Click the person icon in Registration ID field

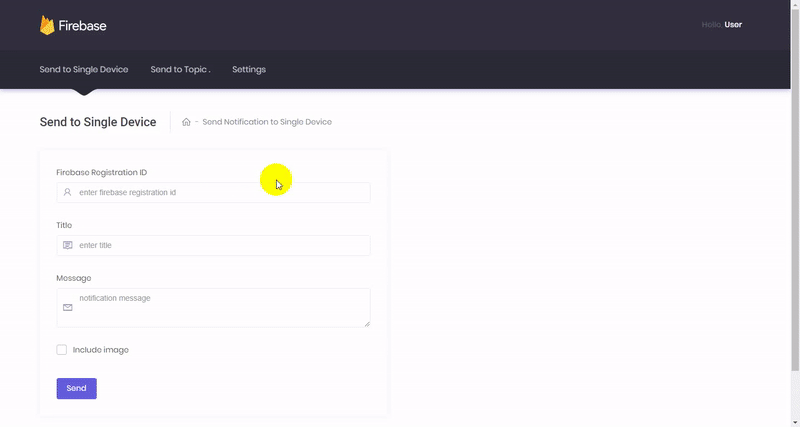[67, 192]
